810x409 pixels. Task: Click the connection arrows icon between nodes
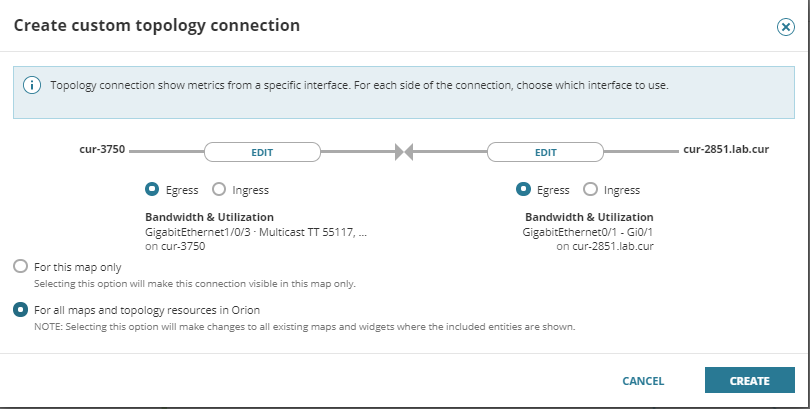tap(404, 152)
